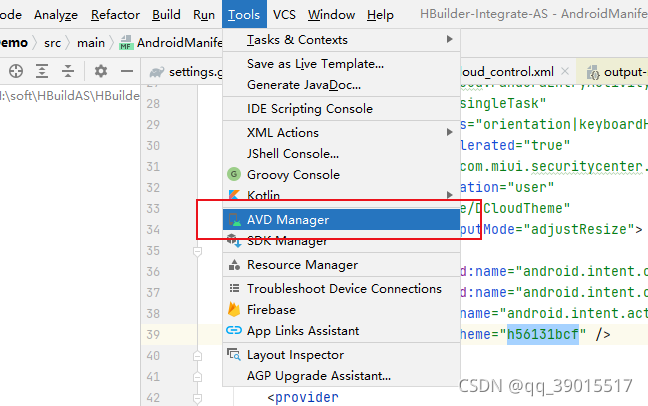The image size is (648, 406).
Task: Click the Groovy Console green icon
Action: tap(234, 174)
